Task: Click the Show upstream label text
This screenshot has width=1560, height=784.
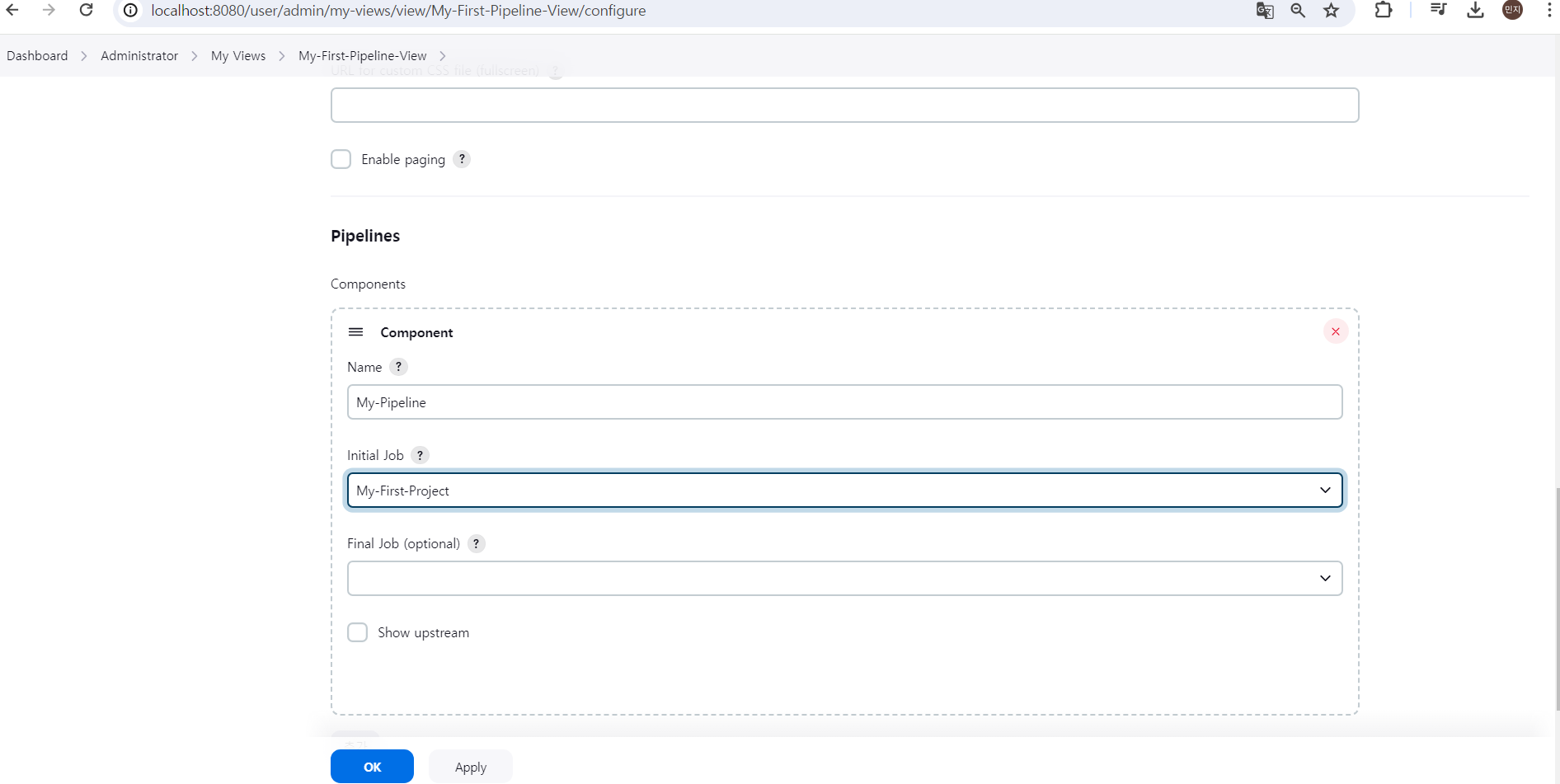Action: point(423,632)
